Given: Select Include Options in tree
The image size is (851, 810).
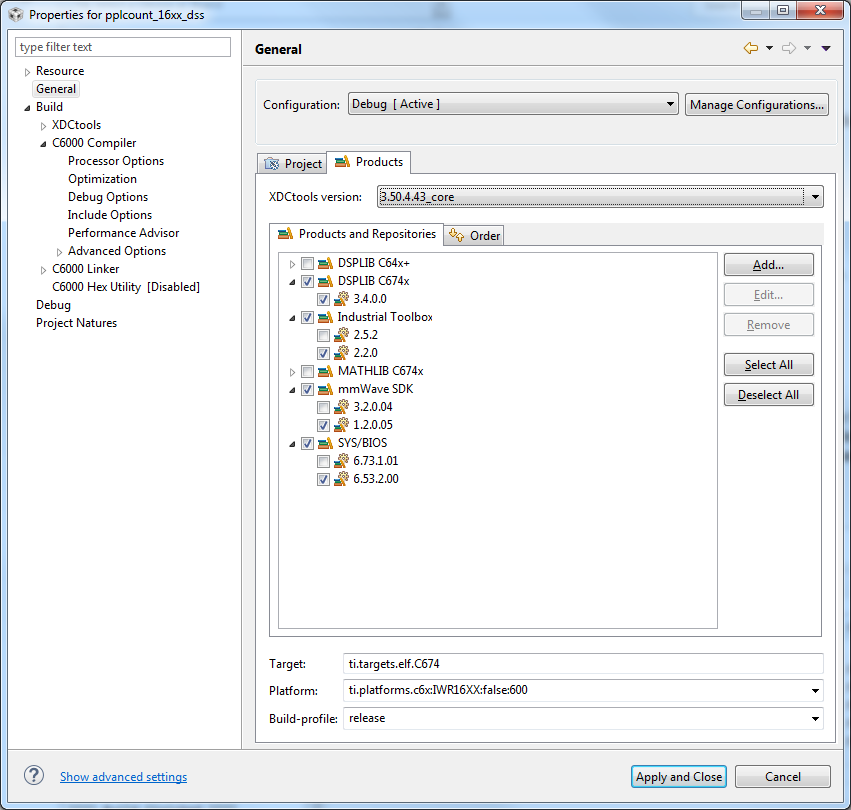Looking at the screenshot, I should (110, 214).
